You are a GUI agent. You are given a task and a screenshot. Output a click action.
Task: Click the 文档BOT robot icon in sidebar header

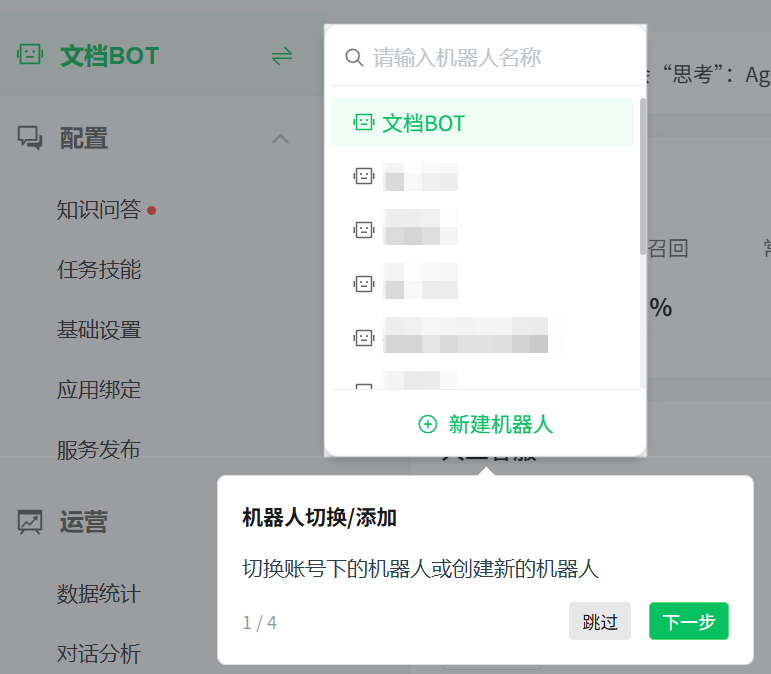point(30,55)
